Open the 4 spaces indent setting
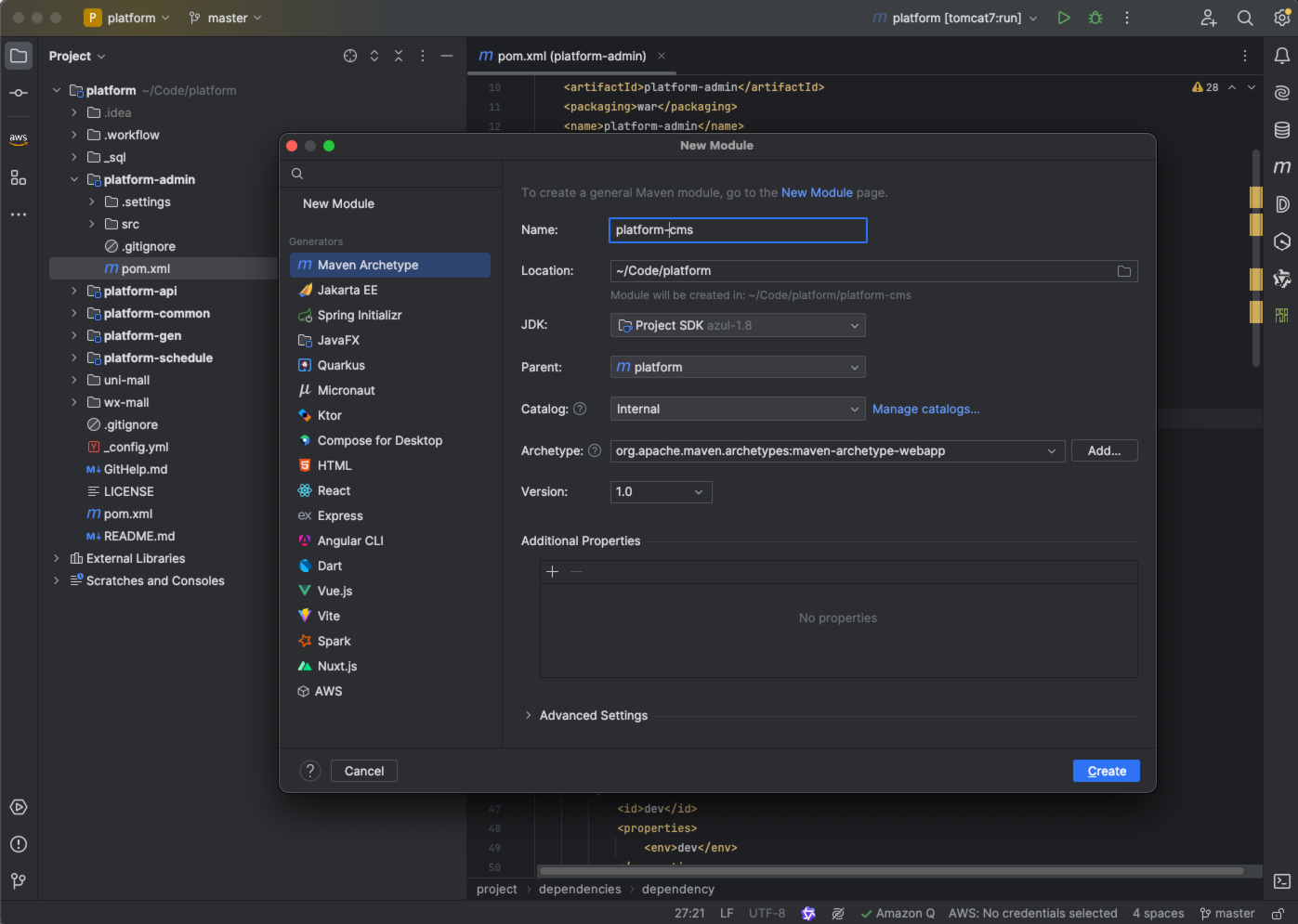Image resolution: width=1298 pixels, height=924 pixels. coord(1158,913)
